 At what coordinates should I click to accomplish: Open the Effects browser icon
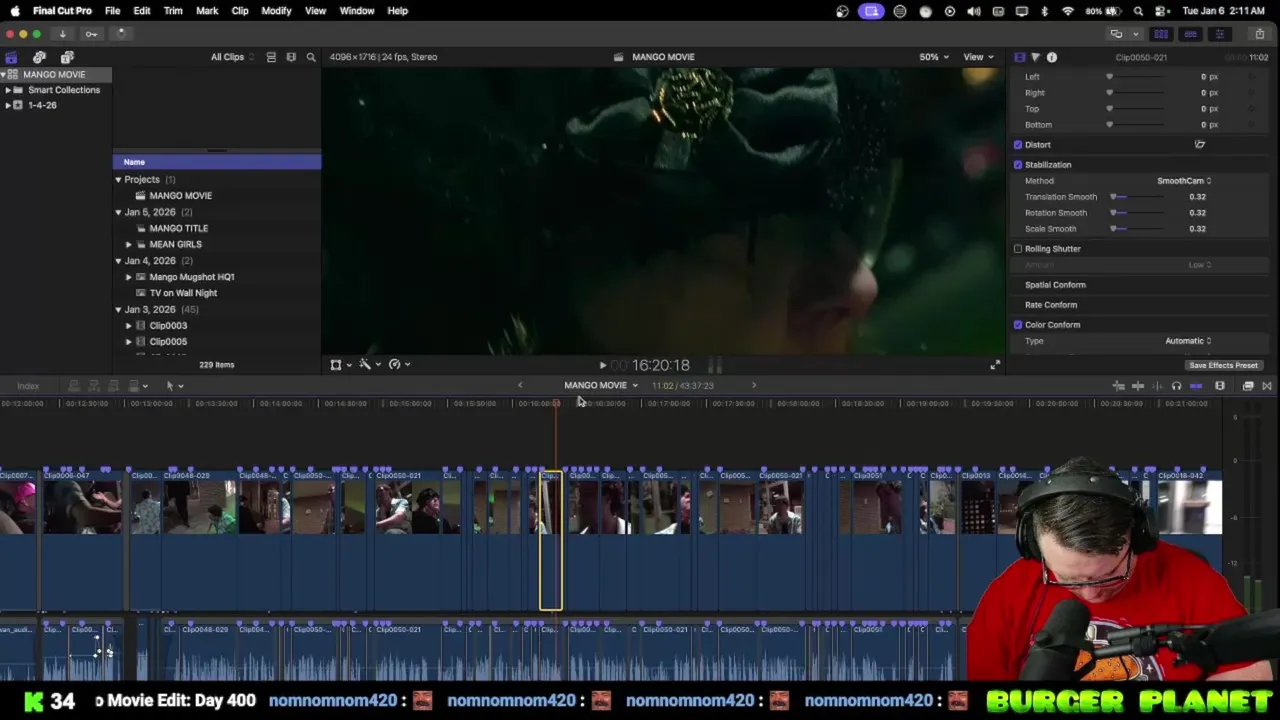pos(1248,386)
